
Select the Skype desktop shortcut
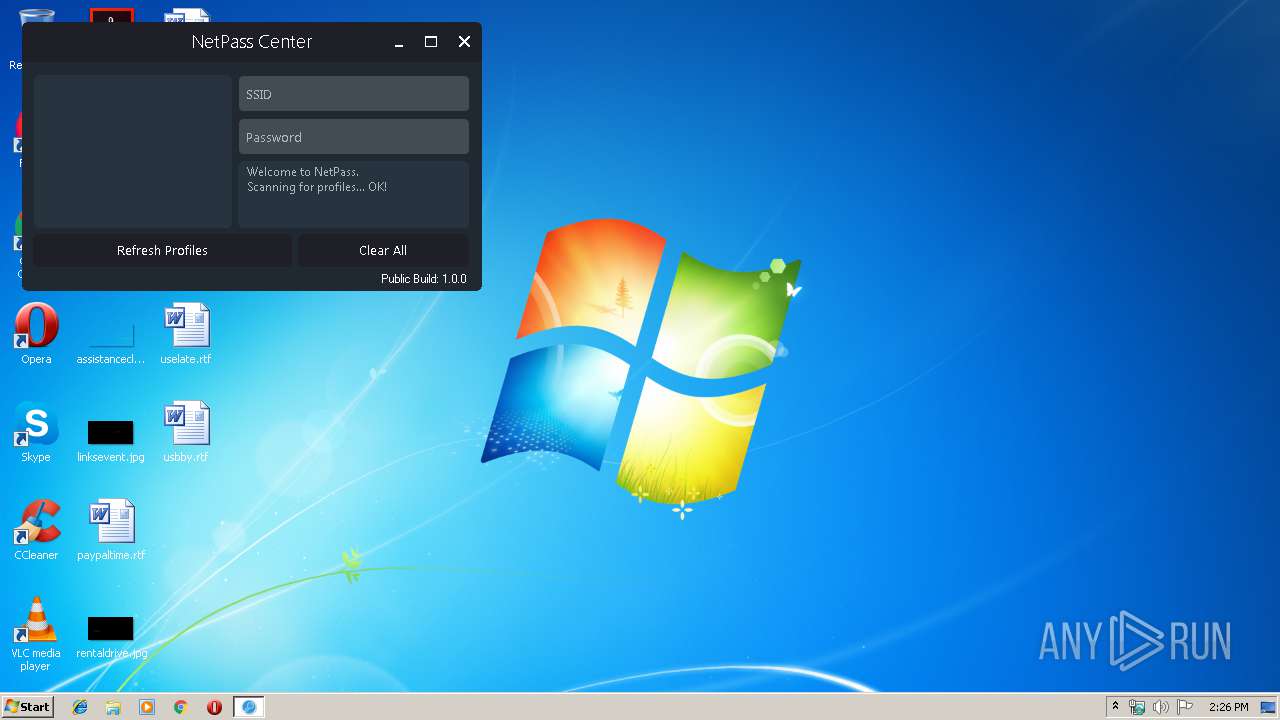click(x=36, y=433)
